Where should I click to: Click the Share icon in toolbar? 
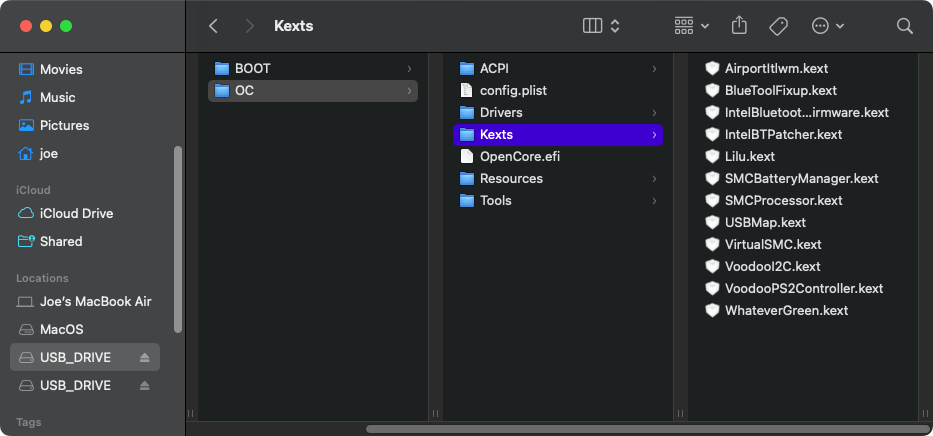(739, 26)
